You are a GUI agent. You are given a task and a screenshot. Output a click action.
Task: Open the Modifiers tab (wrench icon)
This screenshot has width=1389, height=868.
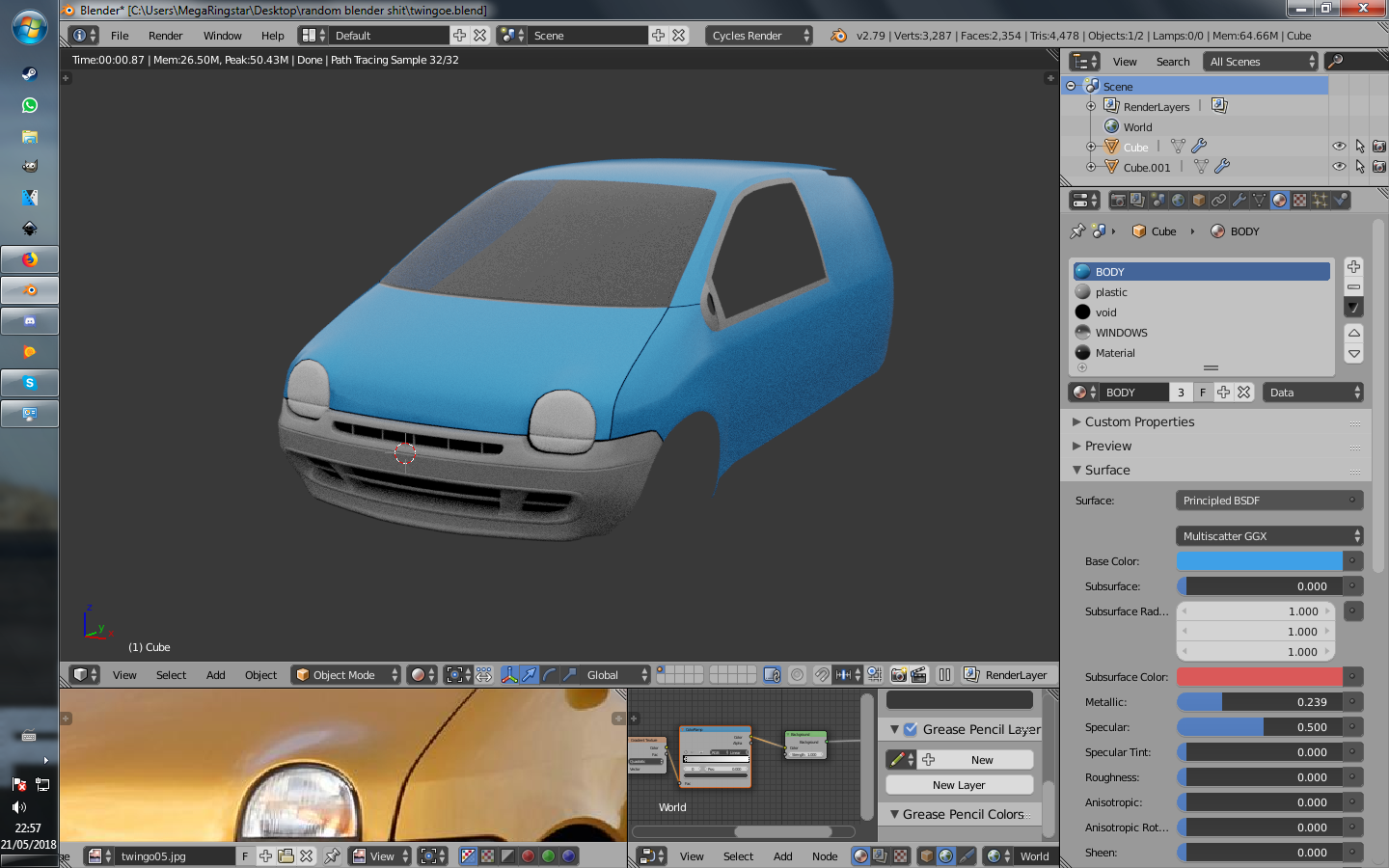[1239, 201]
